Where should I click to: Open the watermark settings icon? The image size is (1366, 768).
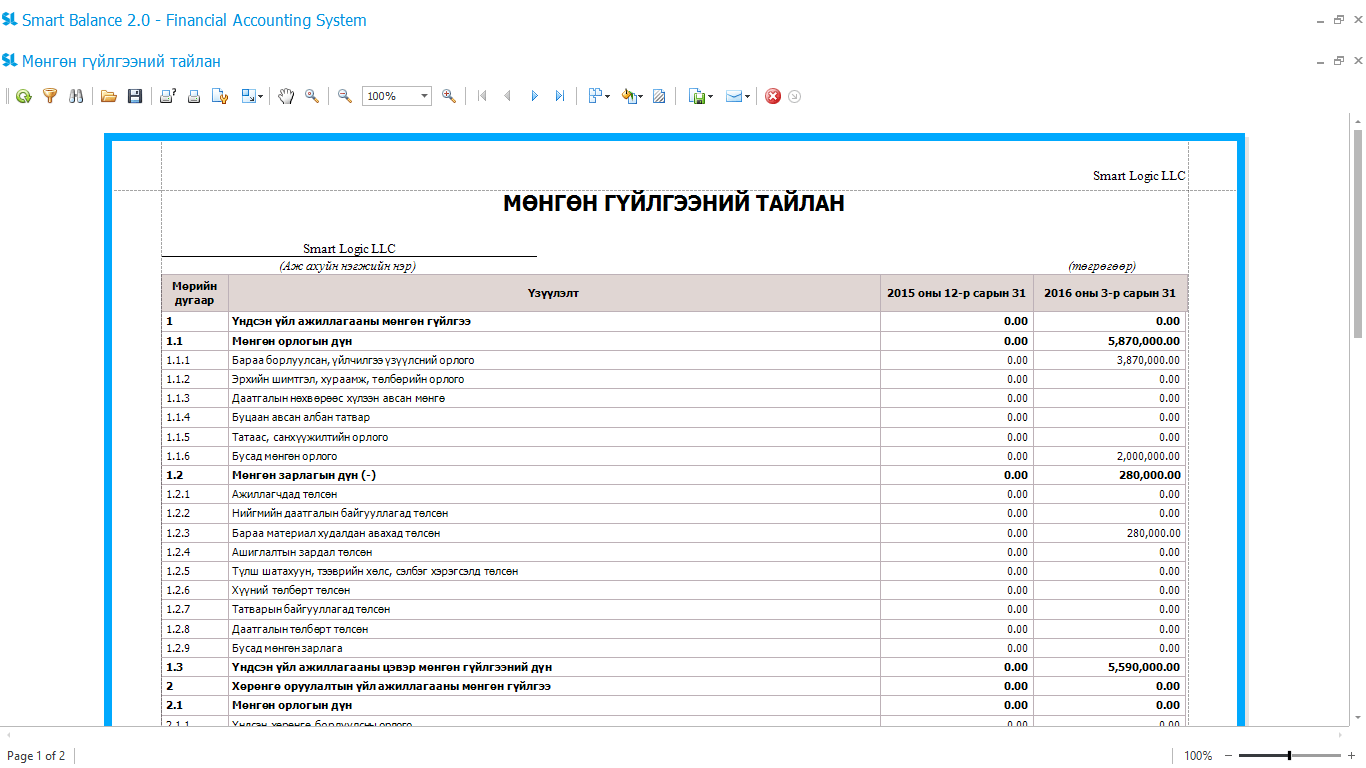(x=659, y=96)
